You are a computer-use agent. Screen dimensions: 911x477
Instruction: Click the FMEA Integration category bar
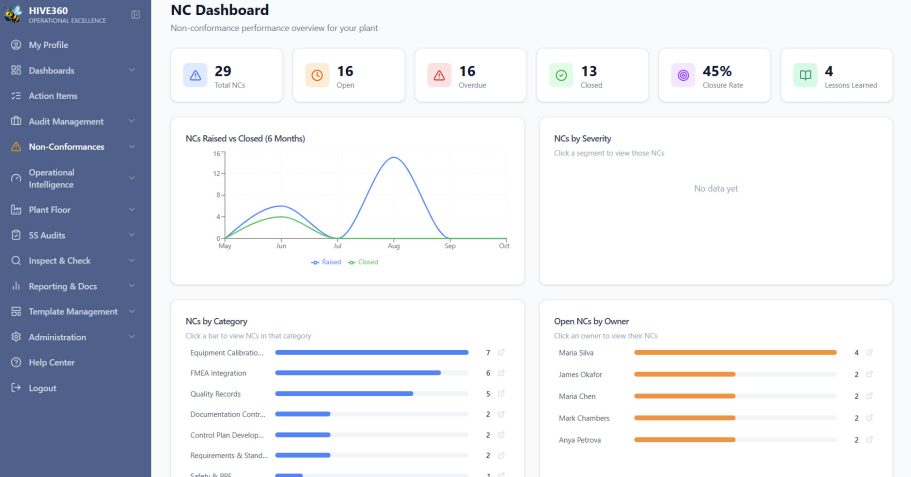point(358,373)
